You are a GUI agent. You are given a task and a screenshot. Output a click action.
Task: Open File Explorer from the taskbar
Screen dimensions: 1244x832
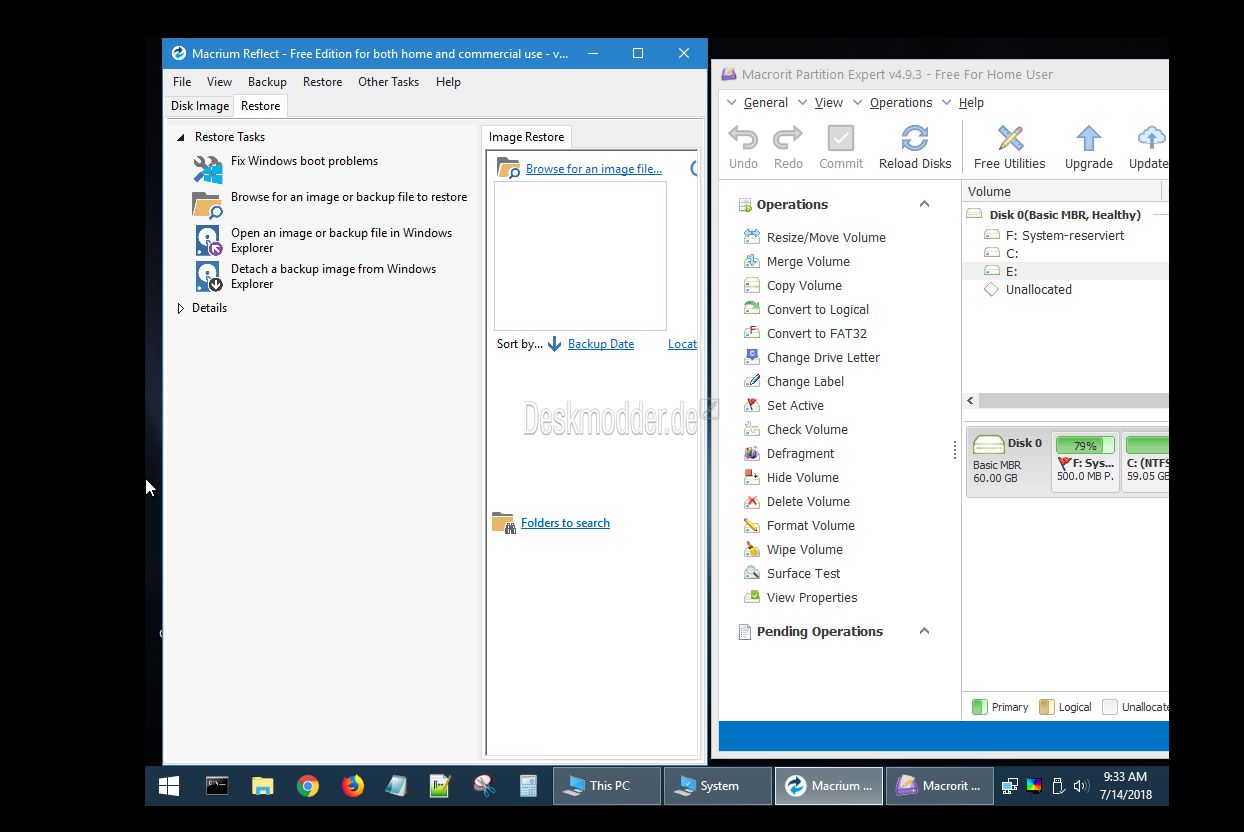tap(262, 786)
